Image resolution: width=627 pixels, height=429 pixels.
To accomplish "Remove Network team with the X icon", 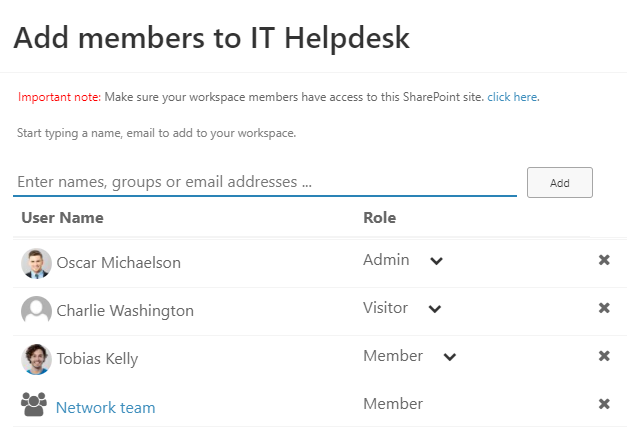I will (x=604, y=404).
